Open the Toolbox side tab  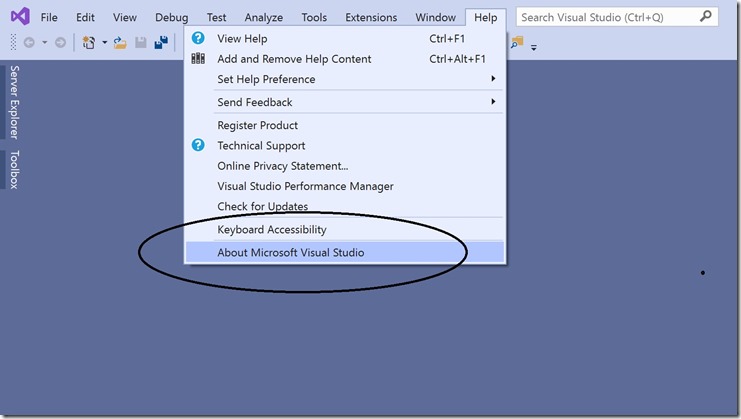click(x=14, y=170)
